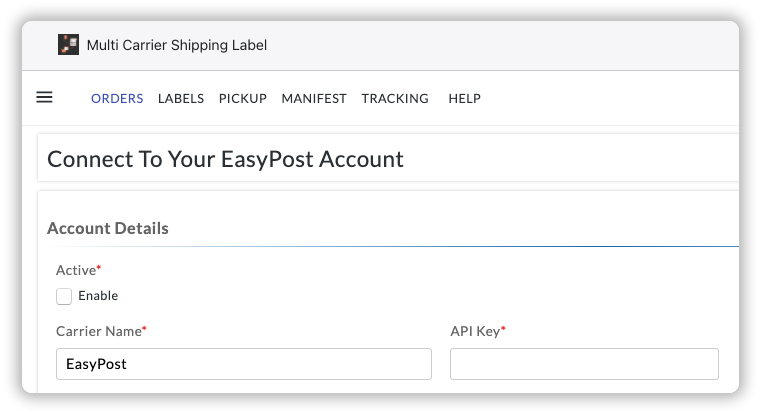
Task: Click the API Key field label
Action: pos(475,330)
